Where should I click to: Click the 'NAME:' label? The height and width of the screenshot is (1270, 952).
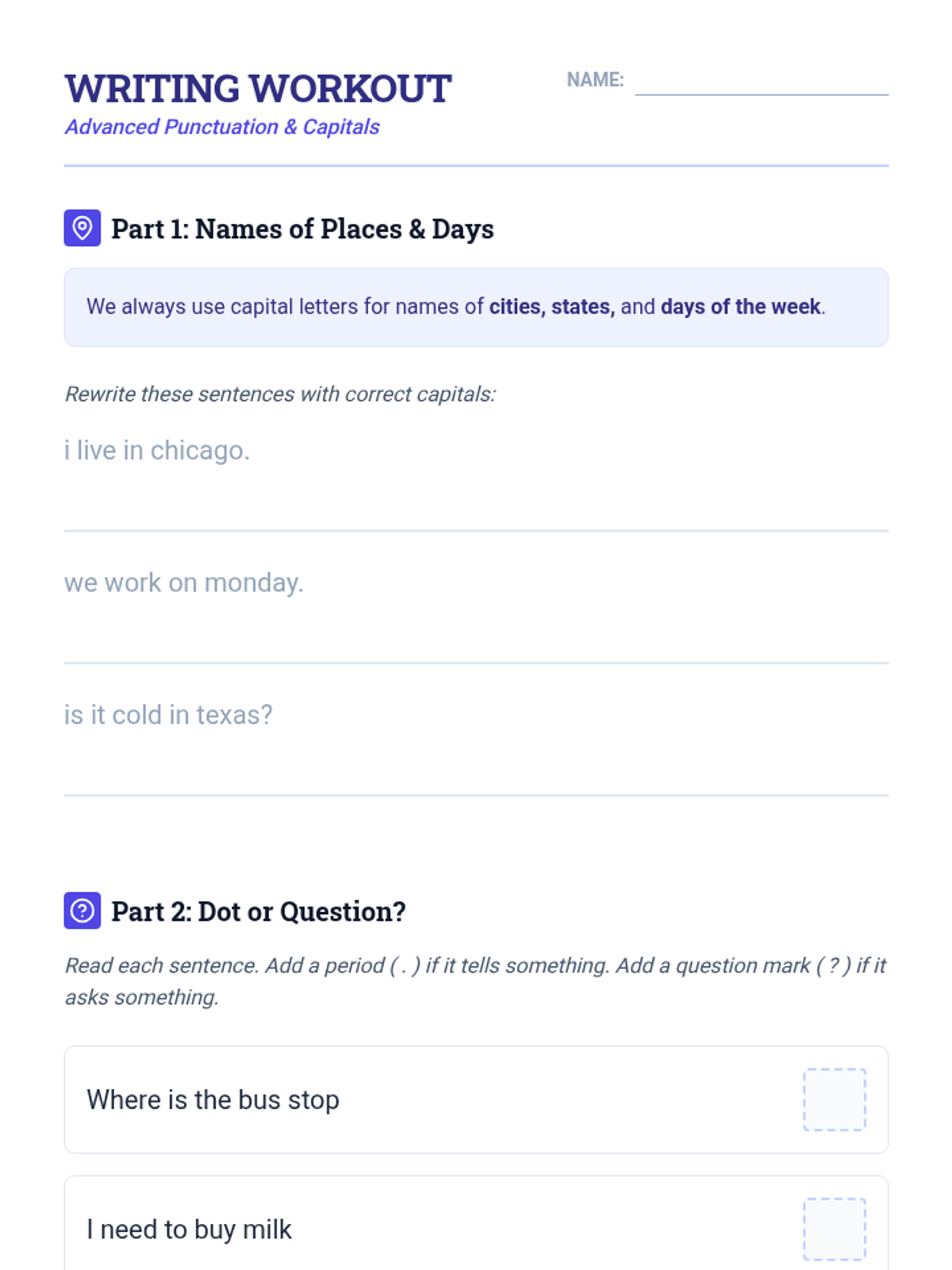[594, 80]
